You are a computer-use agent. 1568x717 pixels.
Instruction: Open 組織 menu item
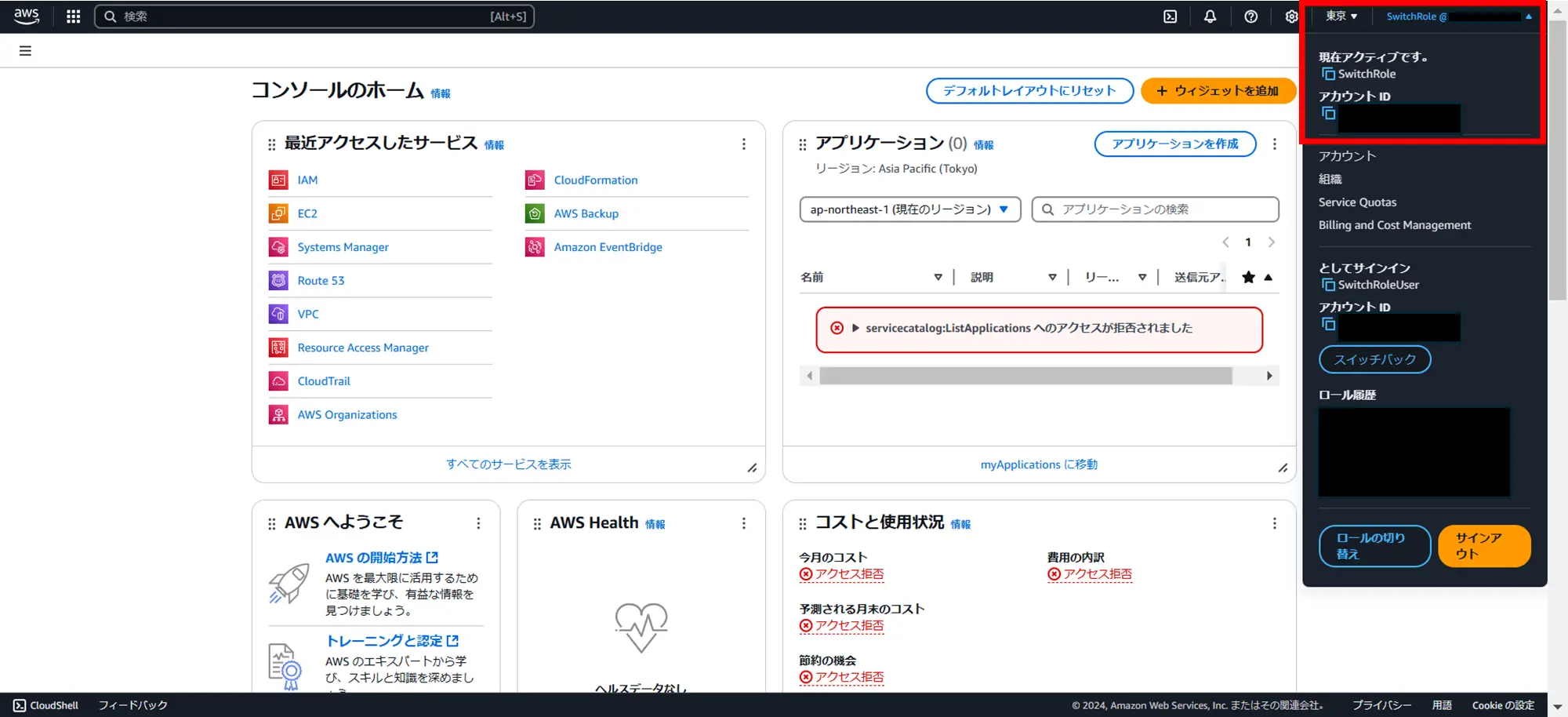coord(1330,180)
